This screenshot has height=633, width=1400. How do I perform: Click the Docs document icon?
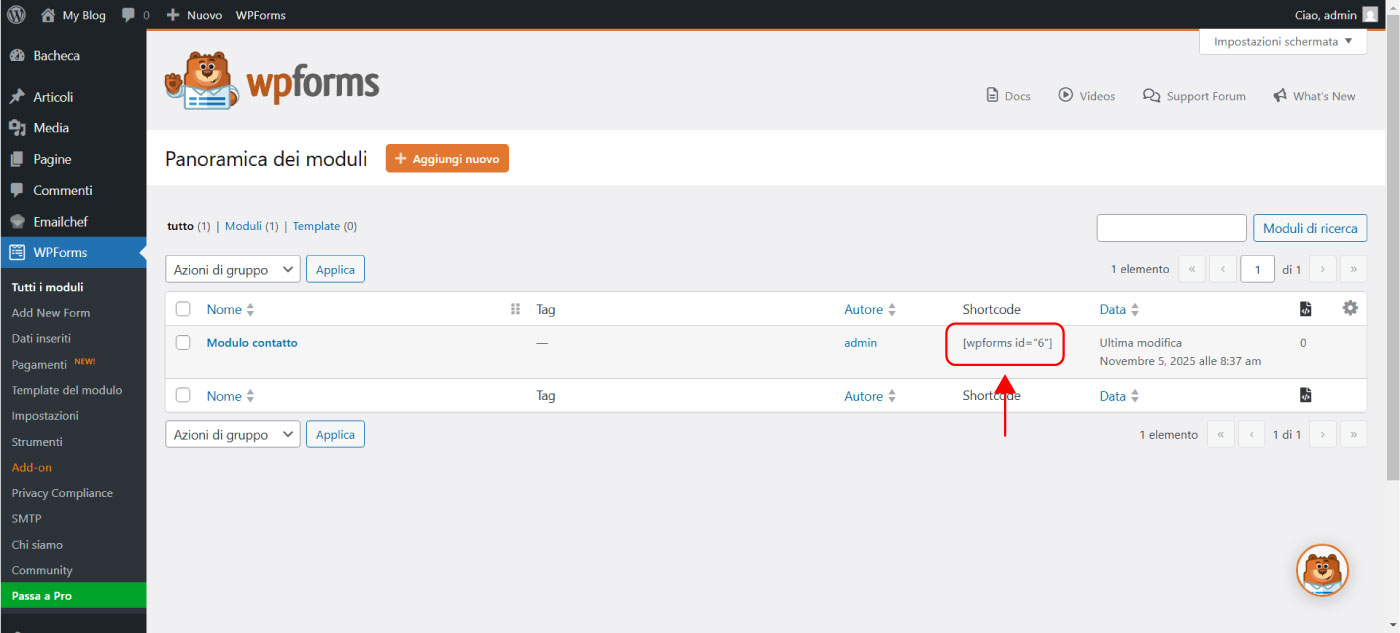pos(992,96)
